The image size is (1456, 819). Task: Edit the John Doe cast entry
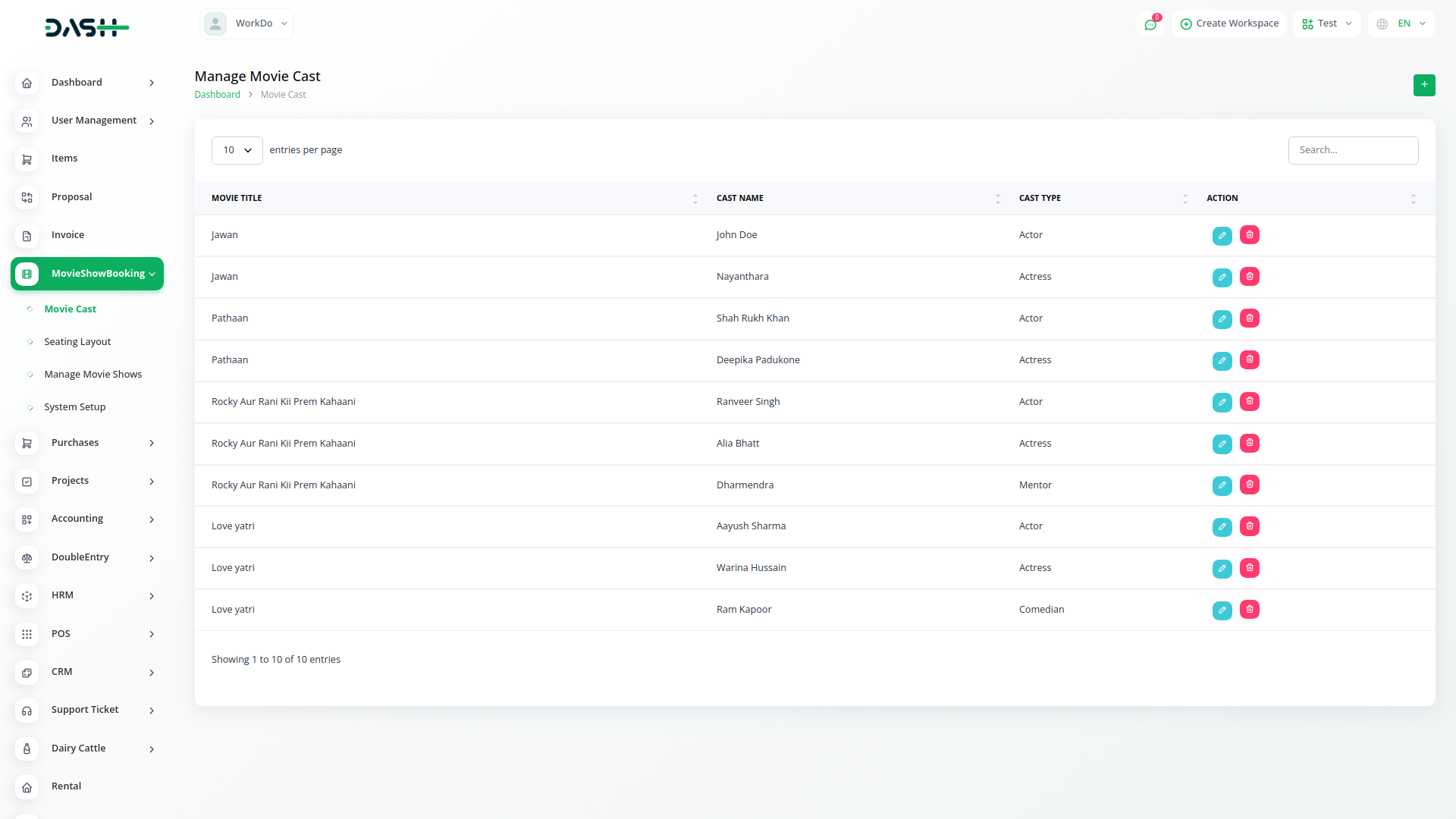click(1222, 236)
